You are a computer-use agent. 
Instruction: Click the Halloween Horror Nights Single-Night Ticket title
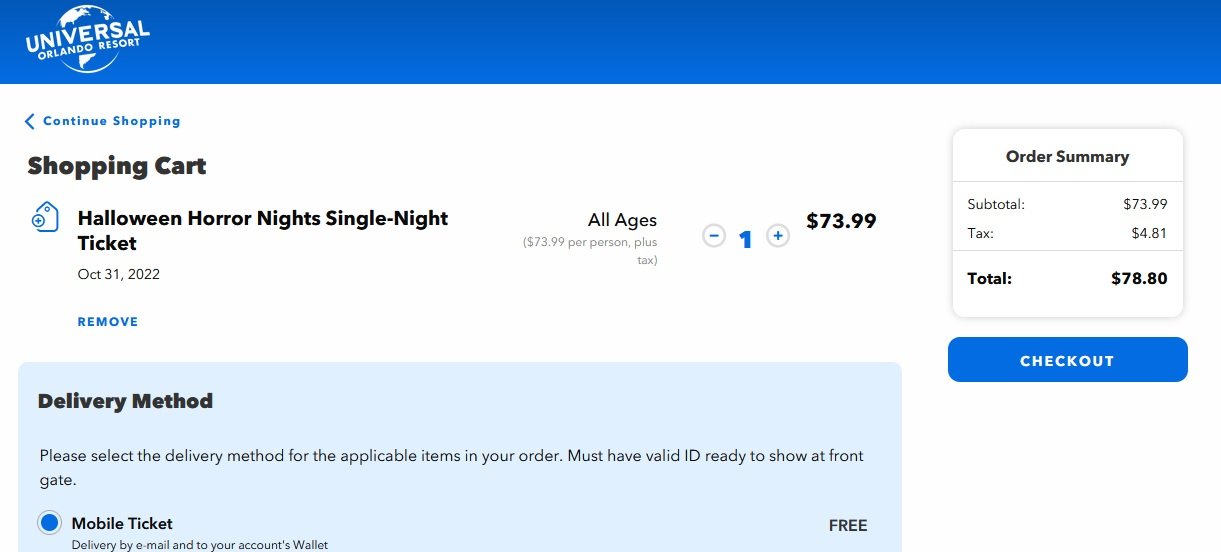click(263, 230)
